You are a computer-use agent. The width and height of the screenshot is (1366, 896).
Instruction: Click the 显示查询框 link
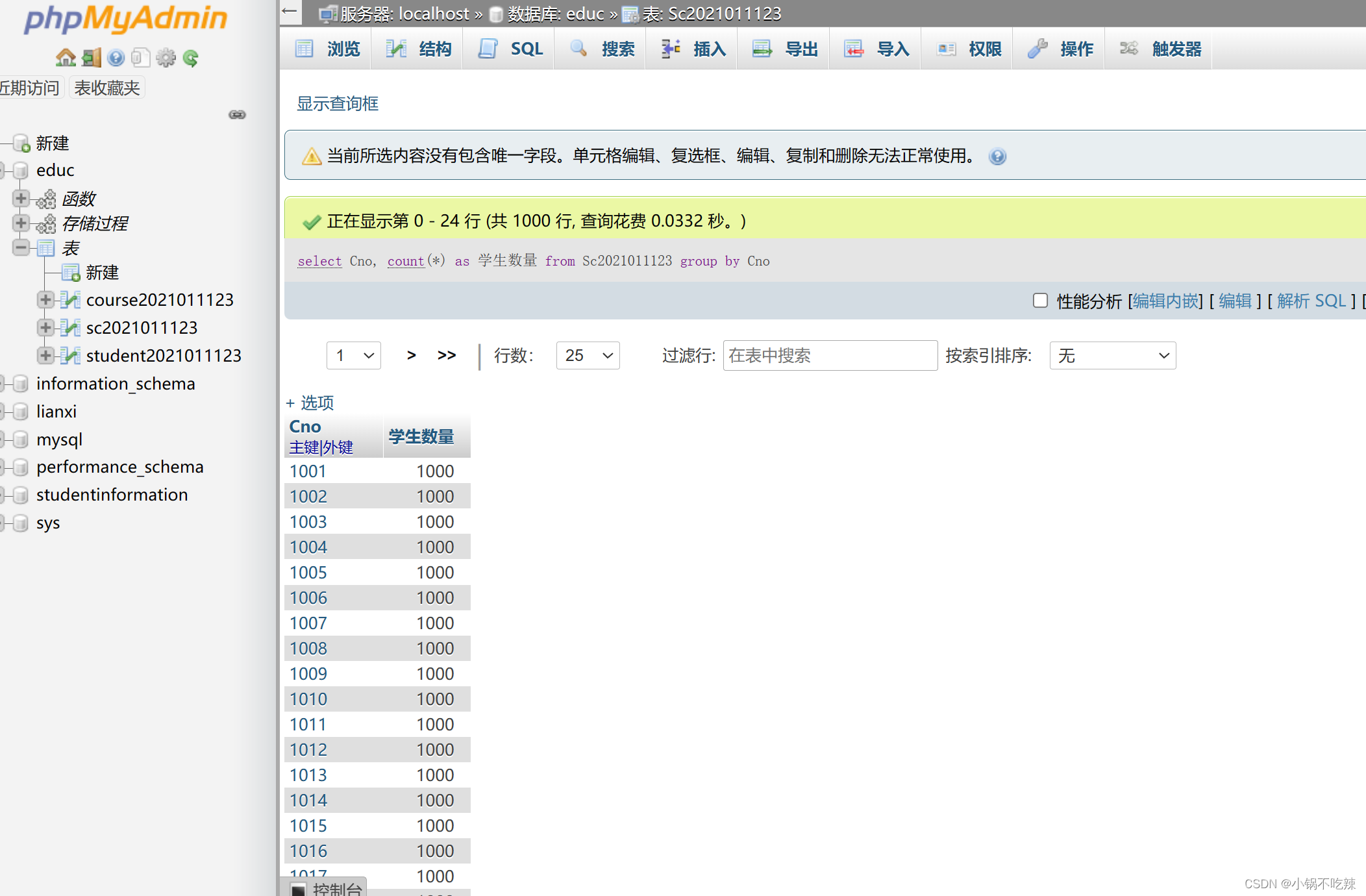(x=338, y=104)
